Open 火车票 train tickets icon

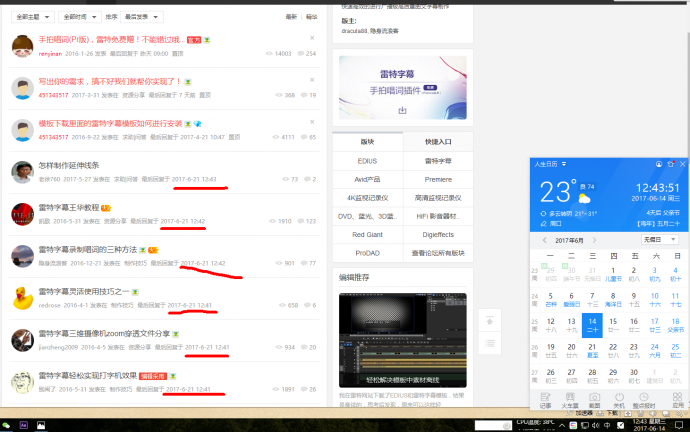tap(570, 400)
